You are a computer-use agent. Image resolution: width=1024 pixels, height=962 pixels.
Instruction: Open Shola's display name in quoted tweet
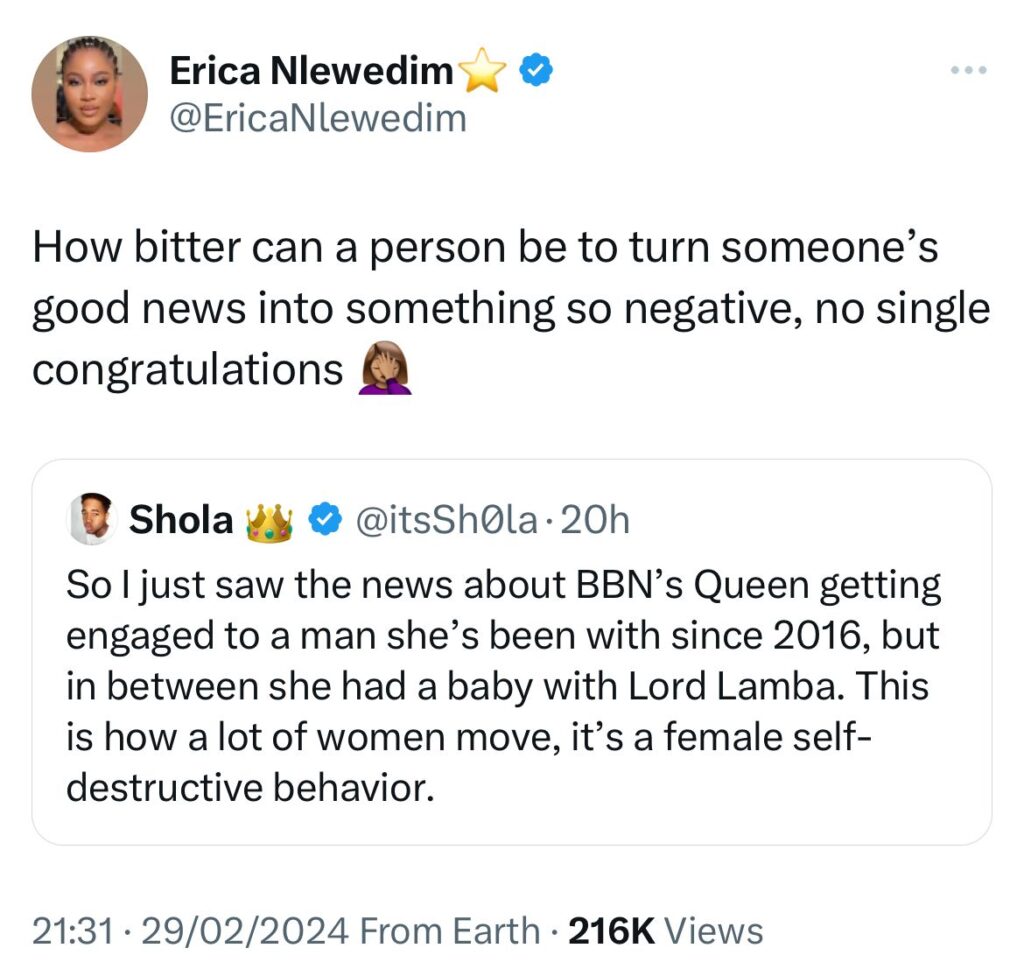coord(180,520)
